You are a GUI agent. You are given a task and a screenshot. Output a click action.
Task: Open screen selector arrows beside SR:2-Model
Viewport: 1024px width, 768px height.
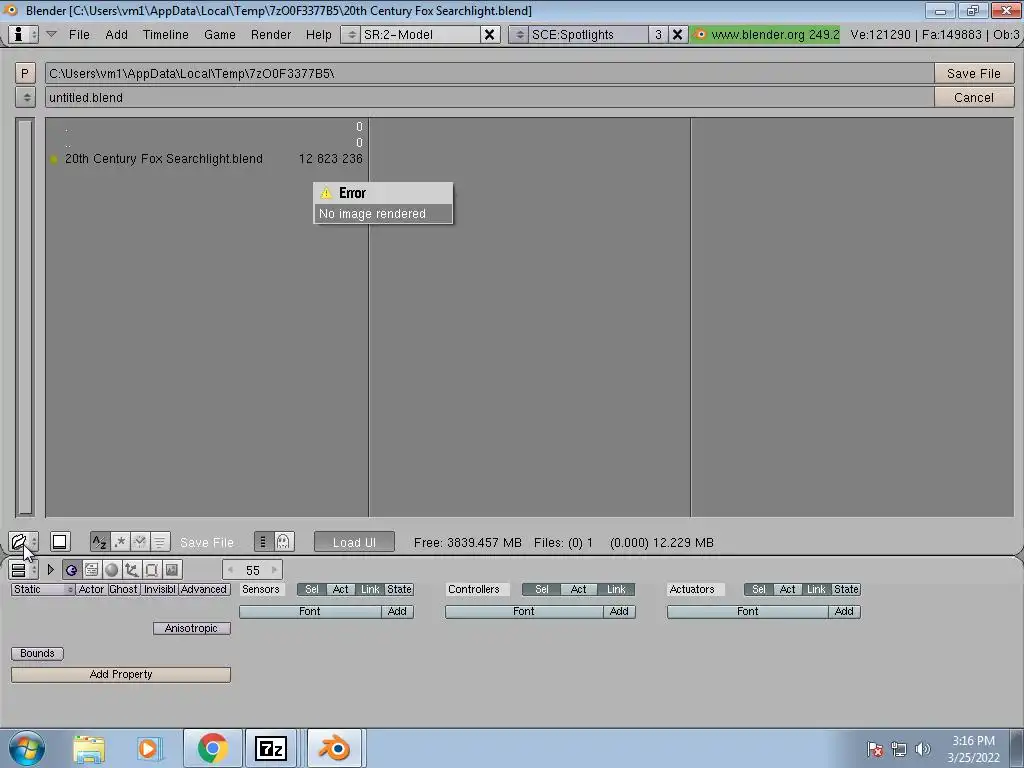pos(351,35)
